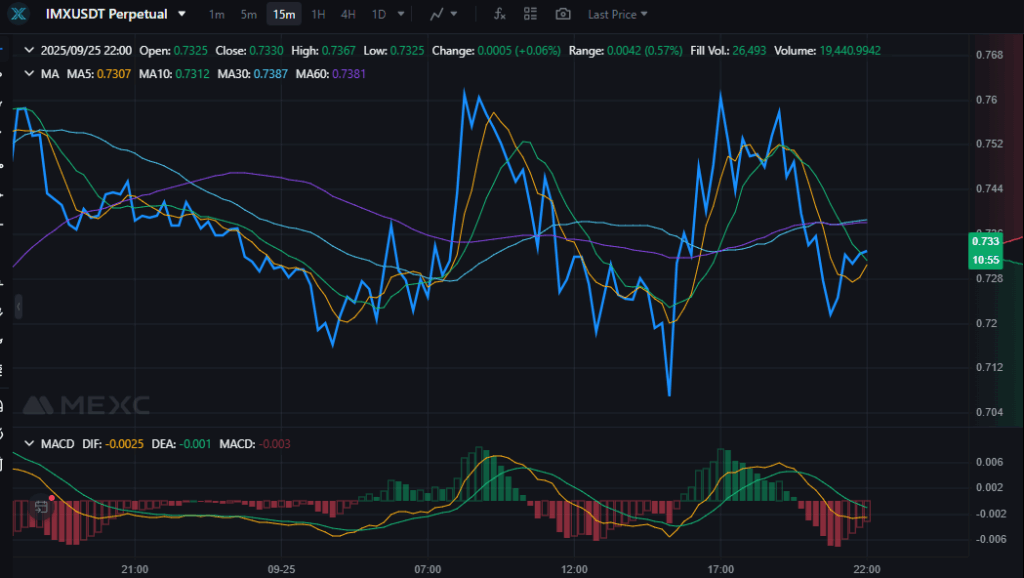Click the MEXC logo icon
This screenshot has width=1024, height=578.
click(20, 14)
